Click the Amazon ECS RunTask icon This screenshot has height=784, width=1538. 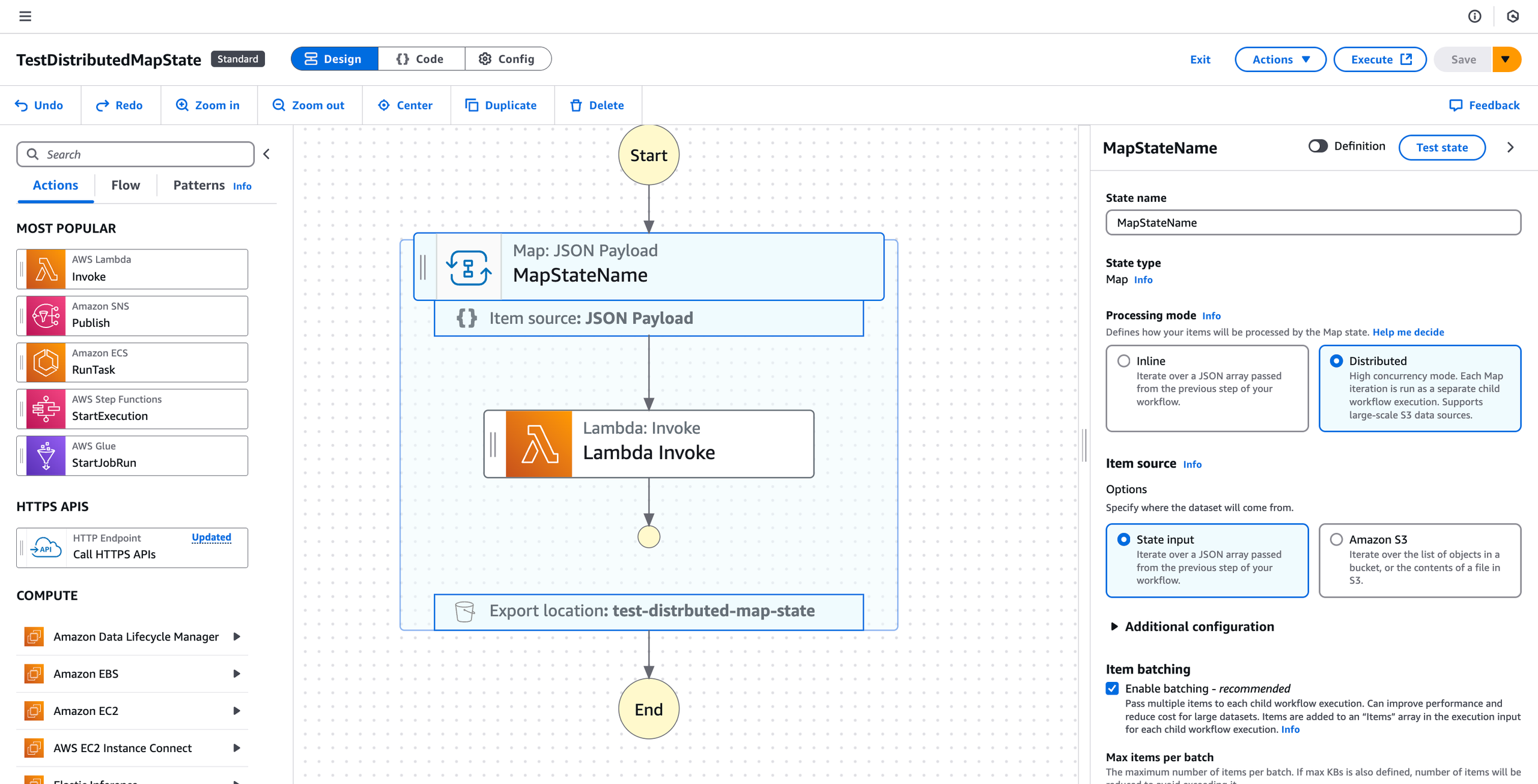coord(46,362)
